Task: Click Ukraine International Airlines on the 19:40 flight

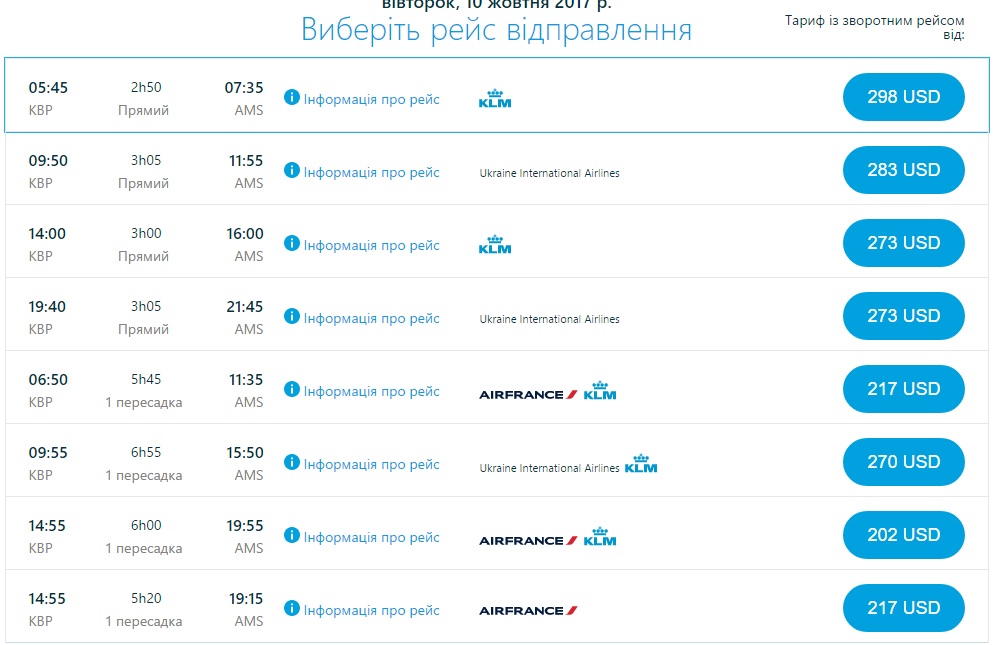Action: (x=549, y=319)
